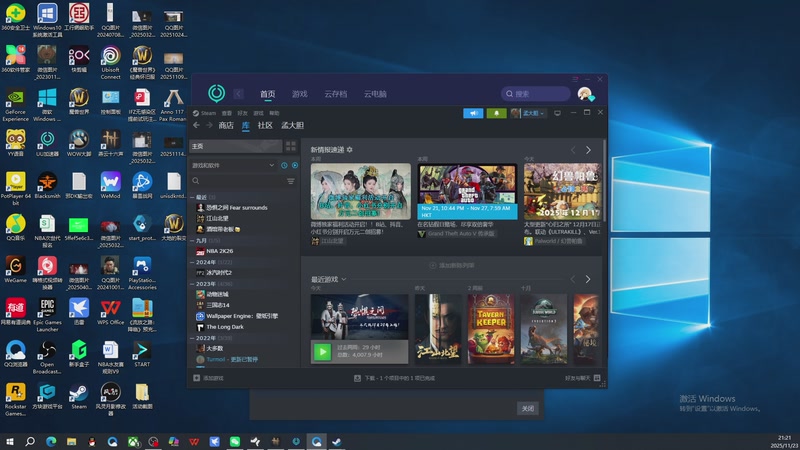Switch to 游戏 tab in UU accelerator
The width and height of the screenshot is (800, 450).
[299, 94]
